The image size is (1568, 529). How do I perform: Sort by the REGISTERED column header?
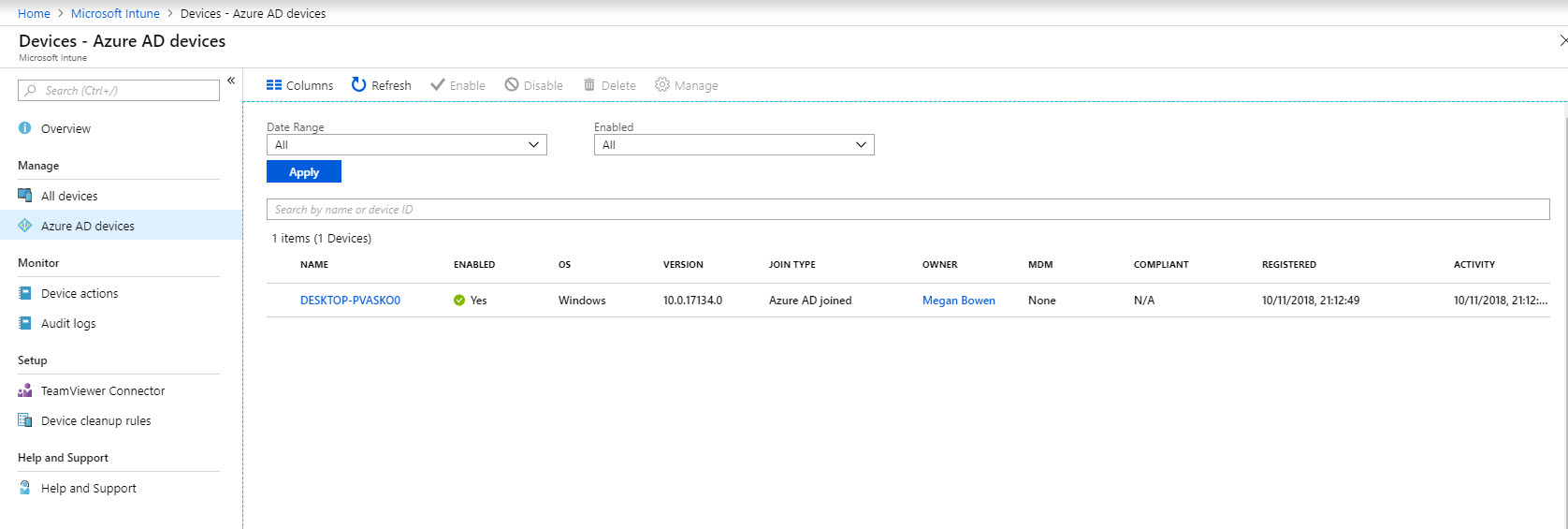[1289, 265]
